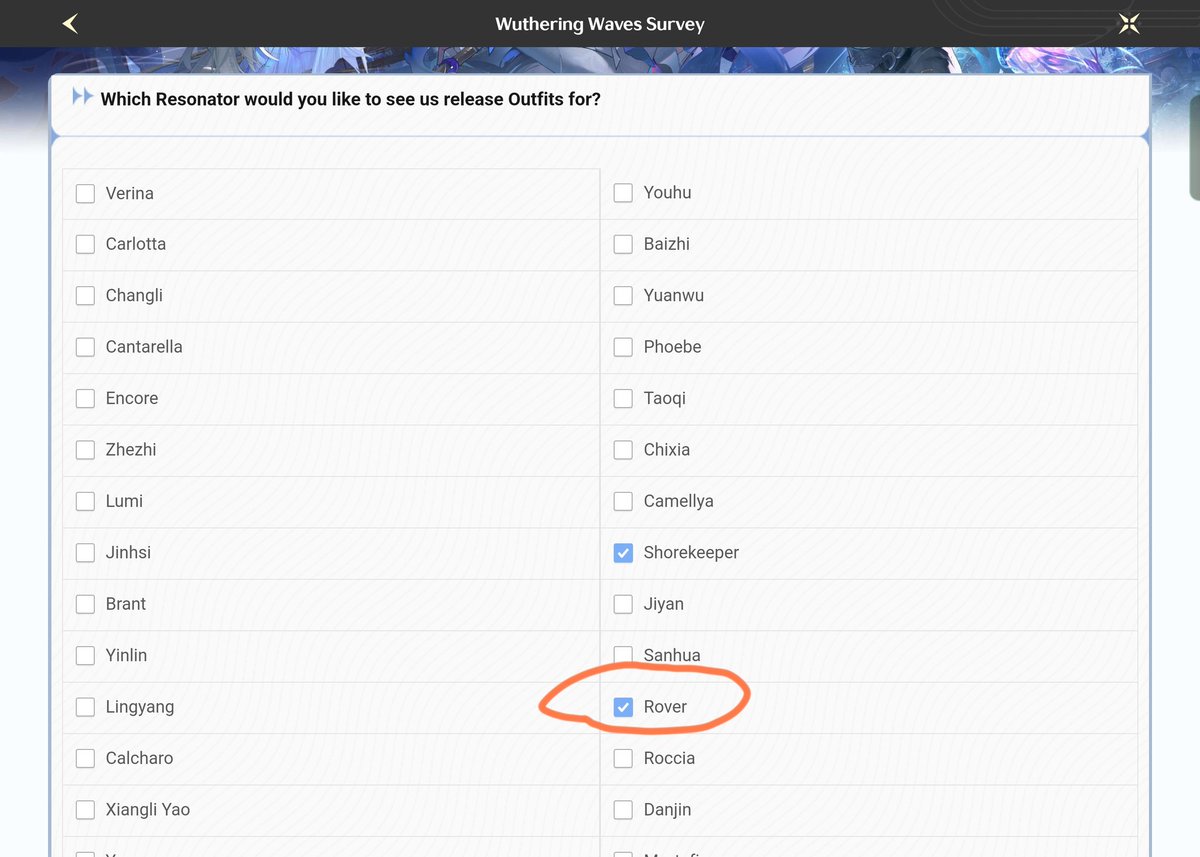This screenshot has height=857, width=1200.
Task: Close the survey with the X icon
Action: coord(1129,24)
